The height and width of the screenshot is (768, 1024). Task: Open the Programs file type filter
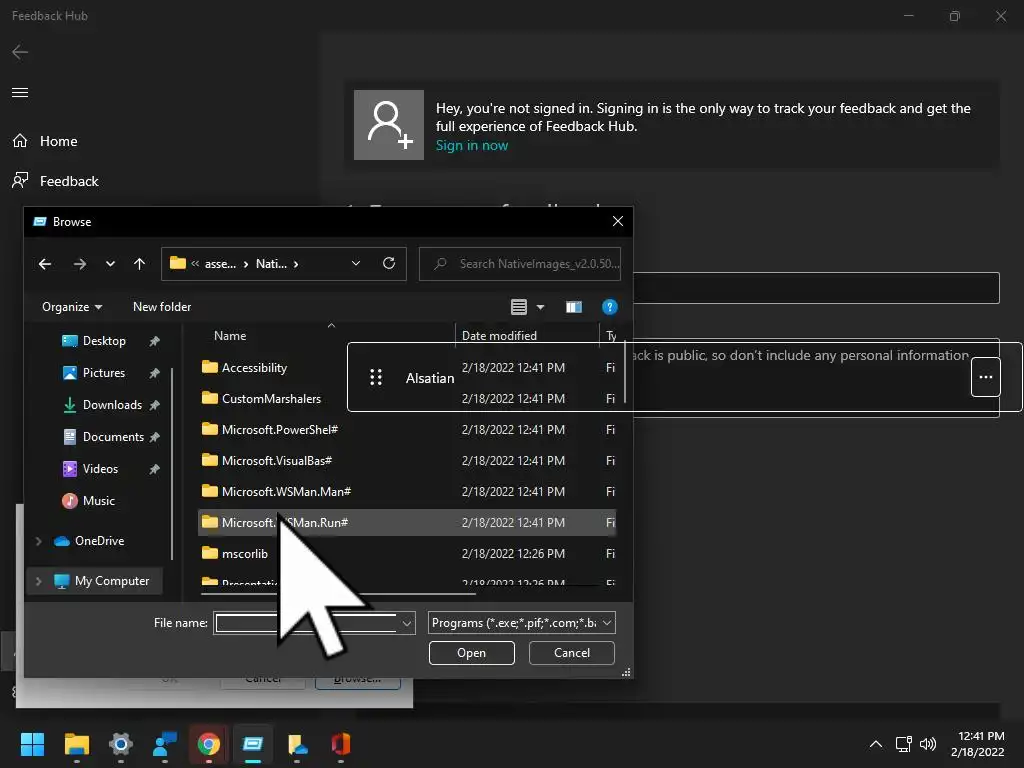[522, 623]
